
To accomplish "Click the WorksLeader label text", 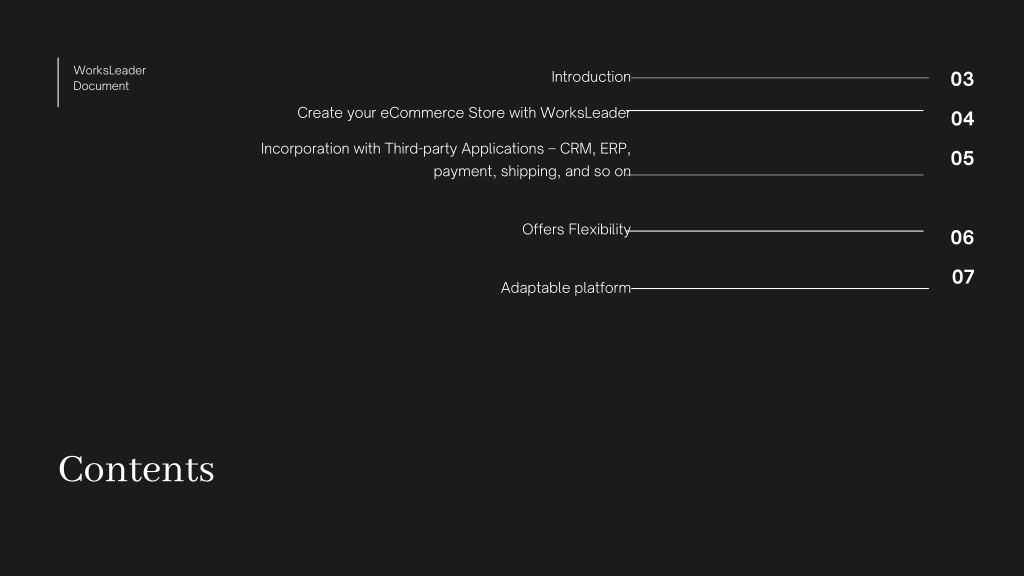I will 110,71.
